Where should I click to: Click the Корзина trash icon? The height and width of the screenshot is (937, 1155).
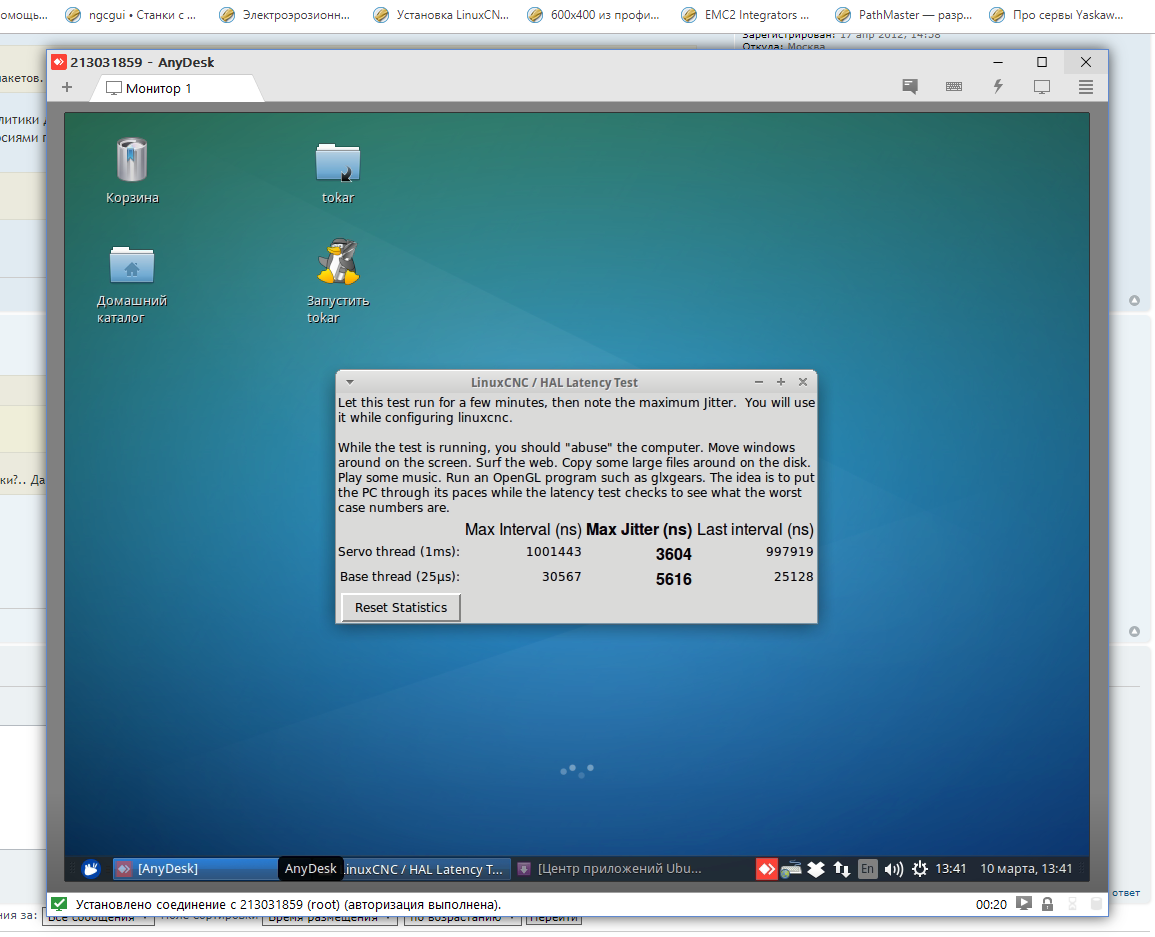click(x=132, y=159)
